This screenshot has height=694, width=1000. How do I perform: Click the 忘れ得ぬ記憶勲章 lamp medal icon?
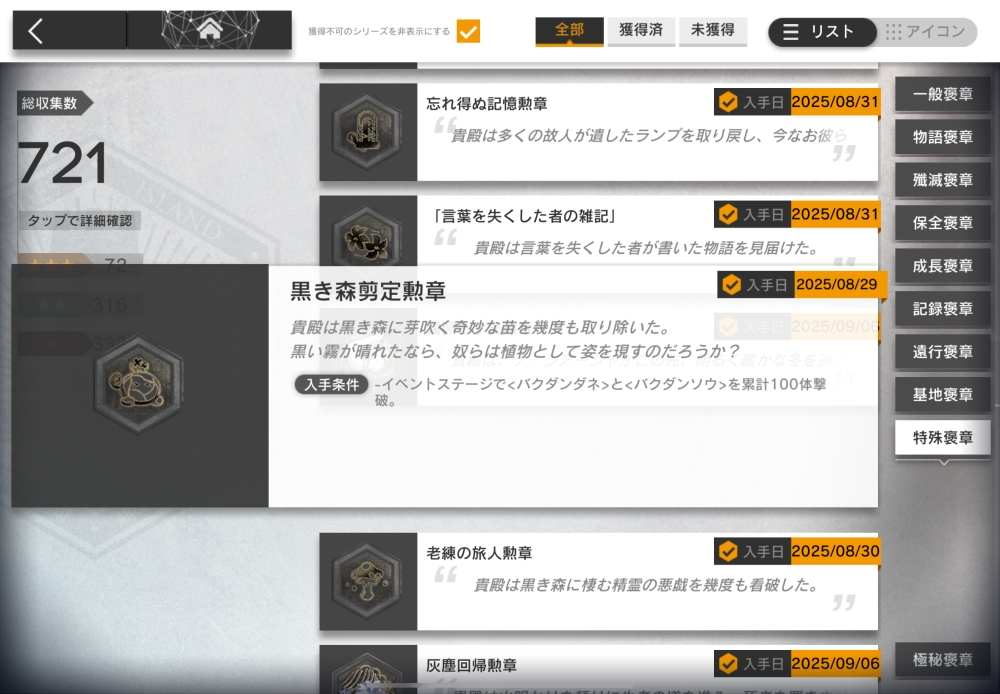[x=367, y=132]
